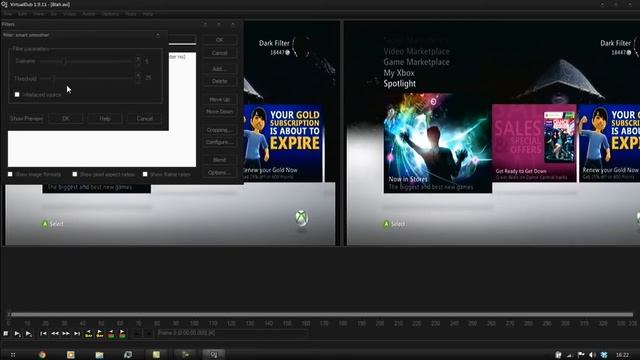Open the Options menu
640x360 pixels.
click(110, 14)
